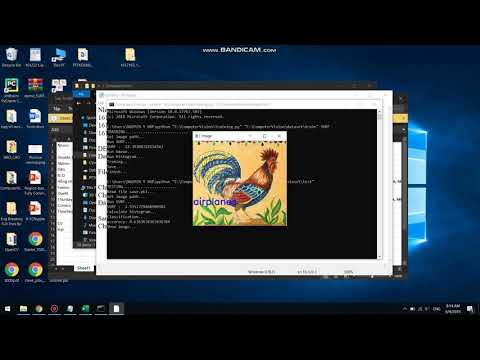
Task: Click the rooster picture in the image window
Action: click(x=240, y=183)
